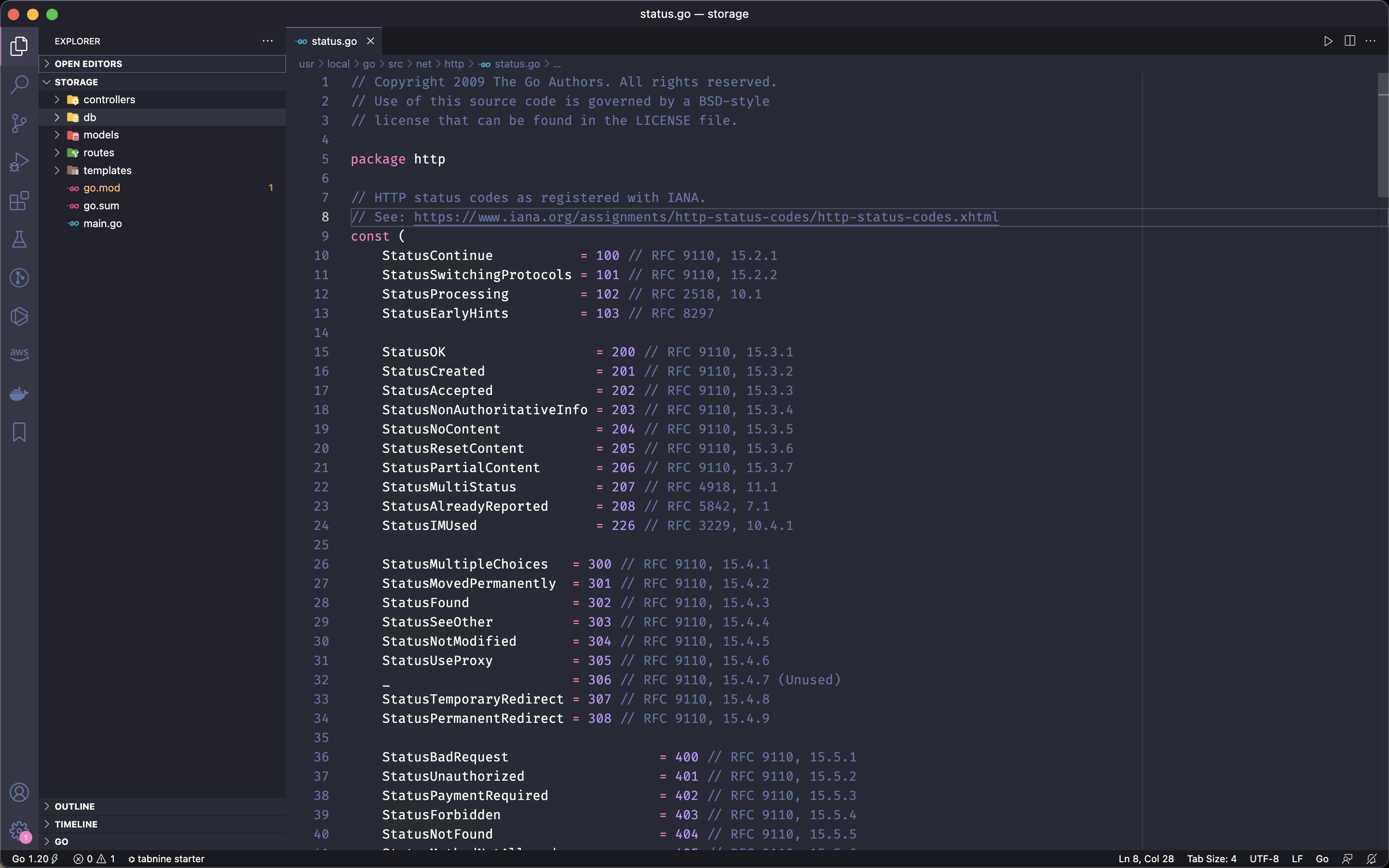The height and width of the screenshot is (868, 1389).
Task: Click the Search icon in activity bar
Action: (19, 84)
